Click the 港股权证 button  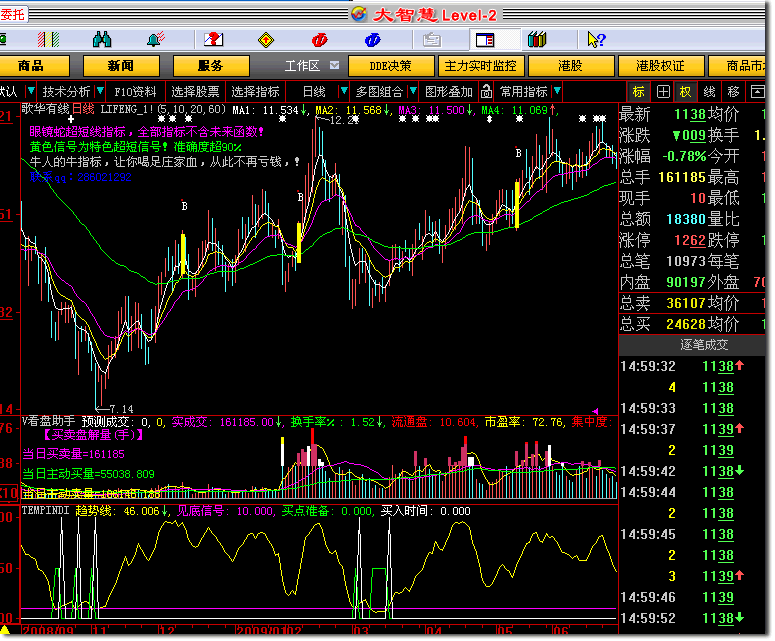tap(660, 66)
